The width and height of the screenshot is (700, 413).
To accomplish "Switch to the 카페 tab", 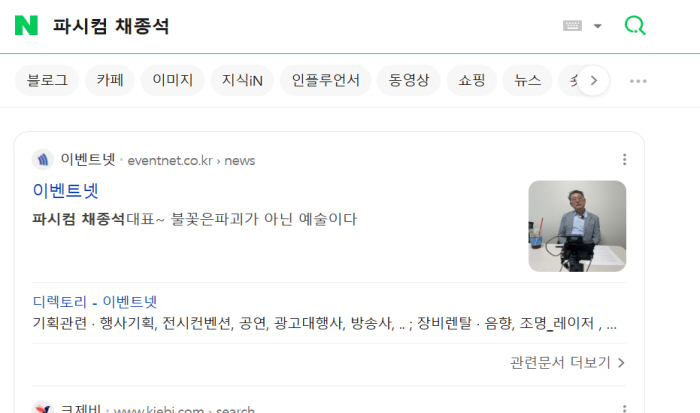I will [110, 80].
